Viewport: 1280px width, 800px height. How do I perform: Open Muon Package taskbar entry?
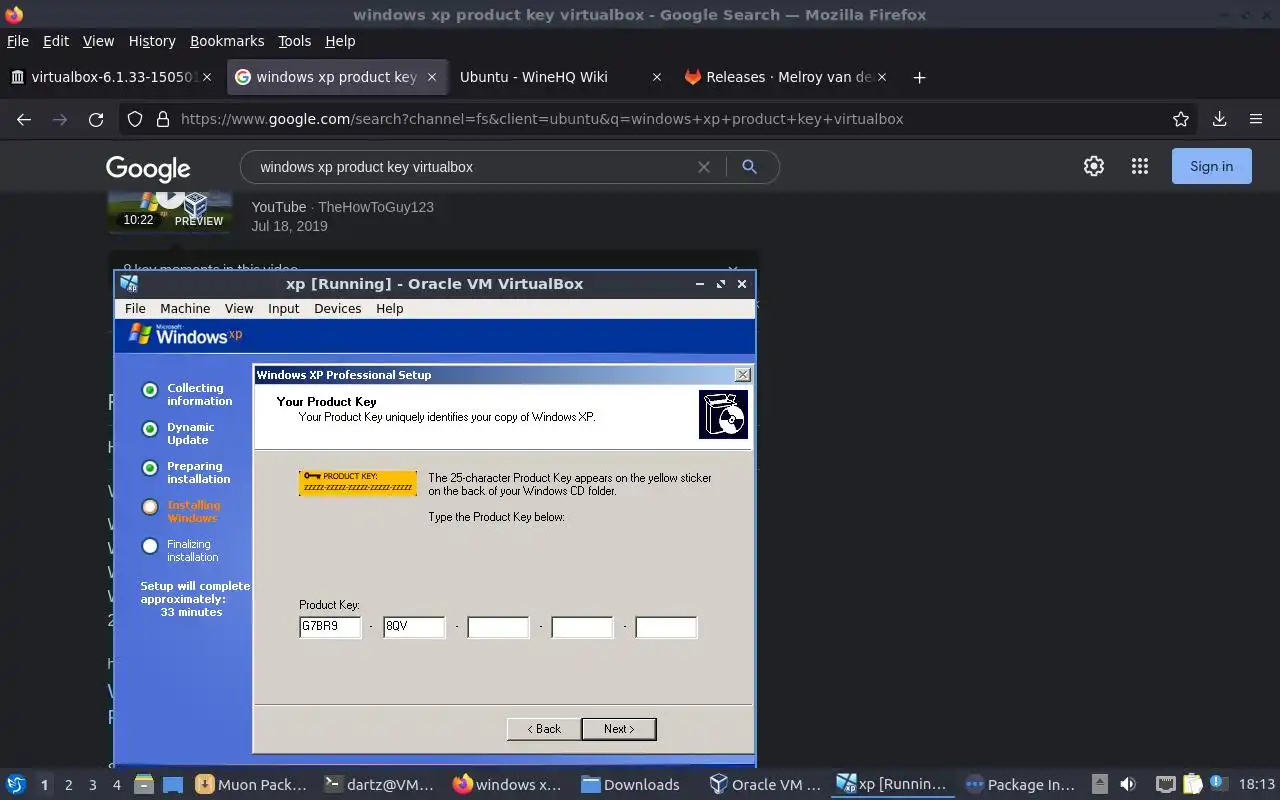coord(252,785)
